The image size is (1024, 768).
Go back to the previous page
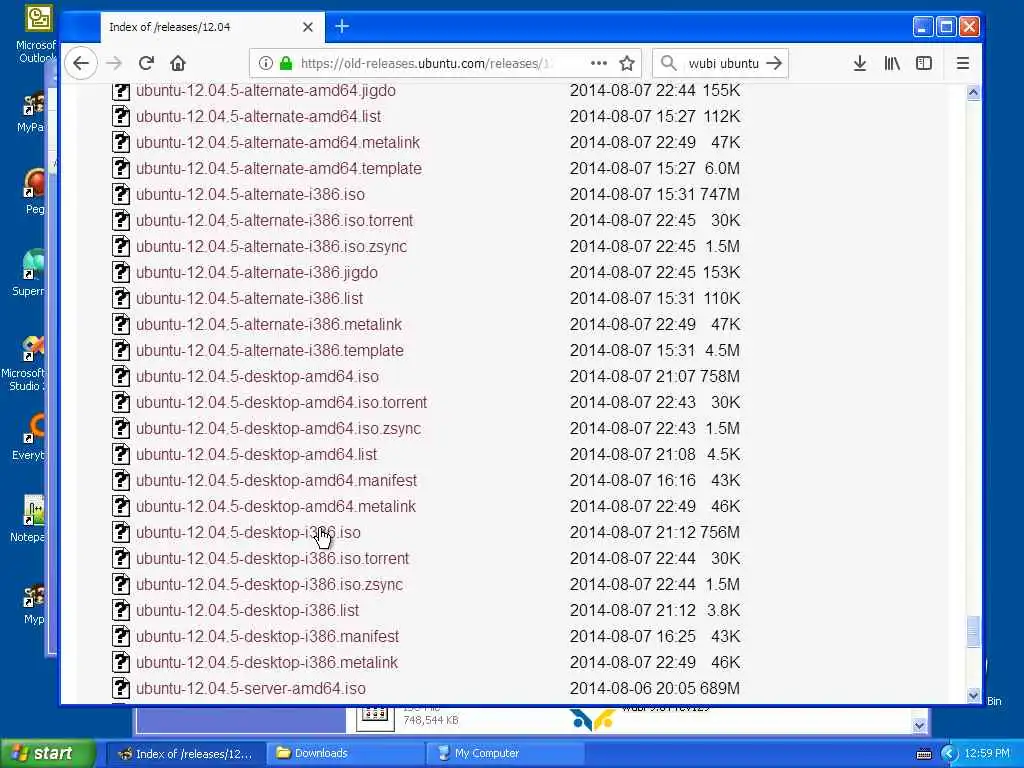click(81, 63)
